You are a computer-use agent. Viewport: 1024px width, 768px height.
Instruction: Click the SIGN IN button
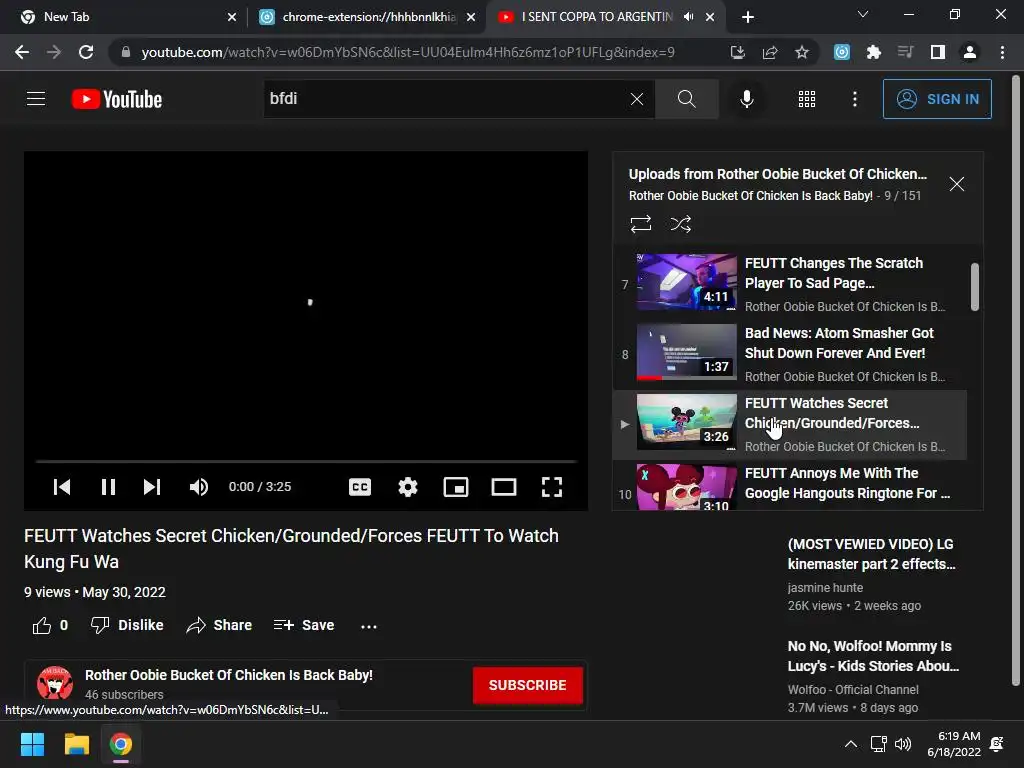936,99
